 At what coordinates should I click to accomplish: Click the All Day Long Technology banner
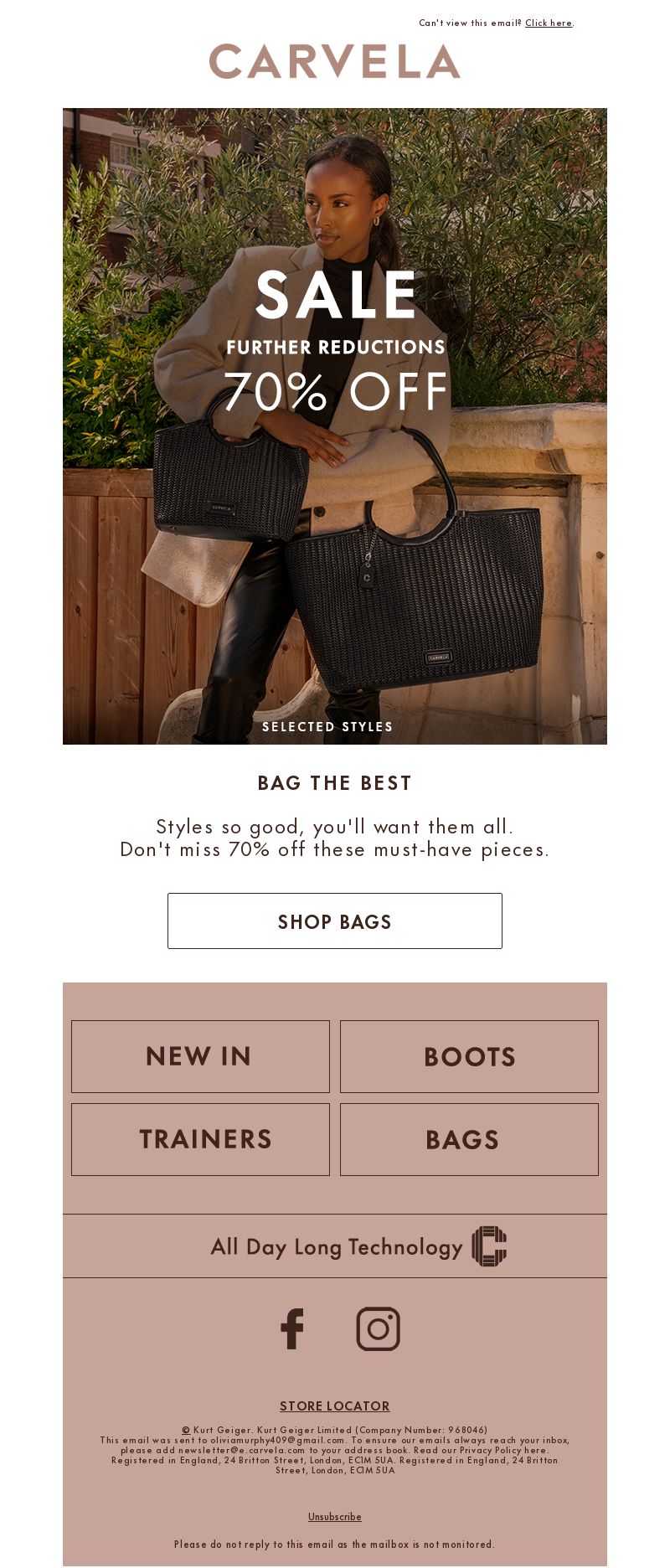[335, 1246]
